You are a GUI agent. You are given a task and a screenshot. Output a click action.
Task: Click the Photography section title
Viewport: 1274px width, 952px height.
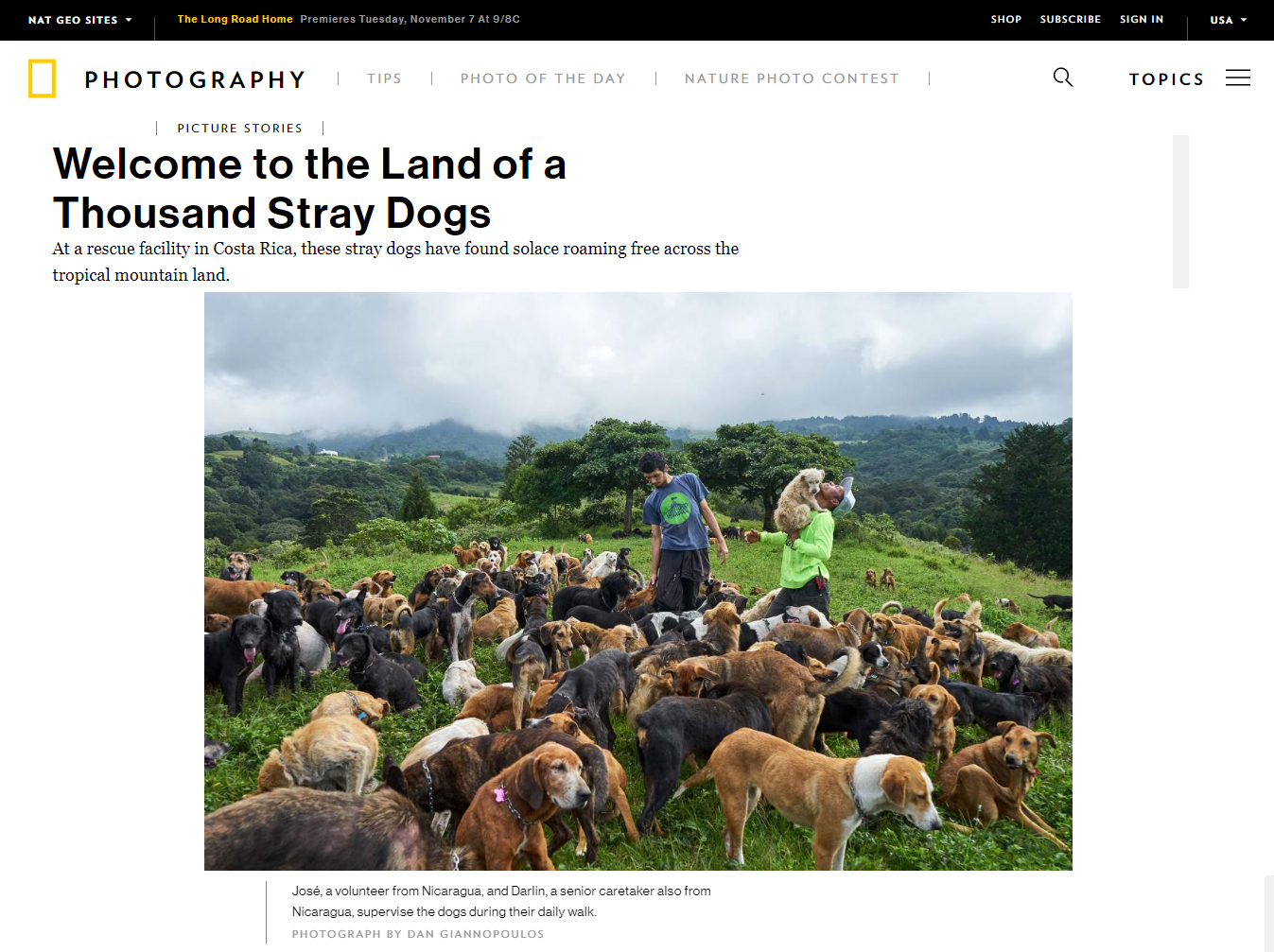(x=195, y=79)
